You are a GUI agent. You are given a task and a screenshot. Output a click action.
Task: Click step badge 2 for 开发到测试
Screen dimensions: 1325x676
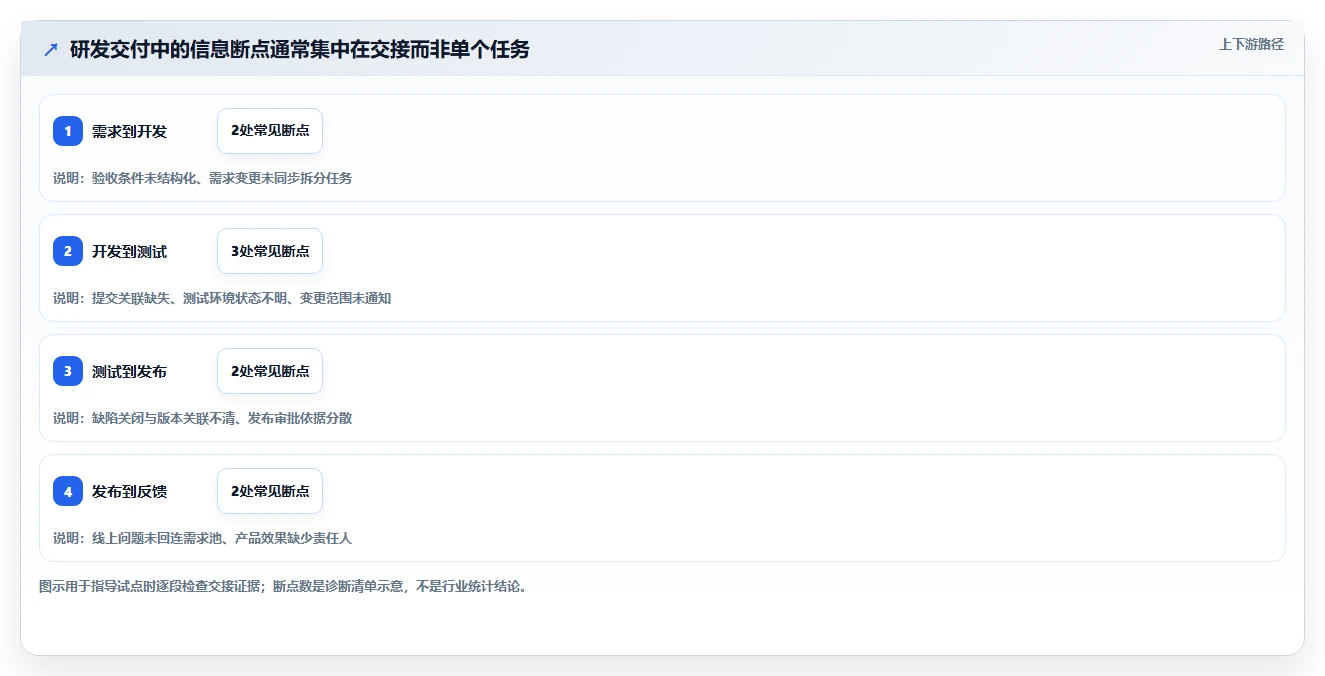(x=68, y=251)
